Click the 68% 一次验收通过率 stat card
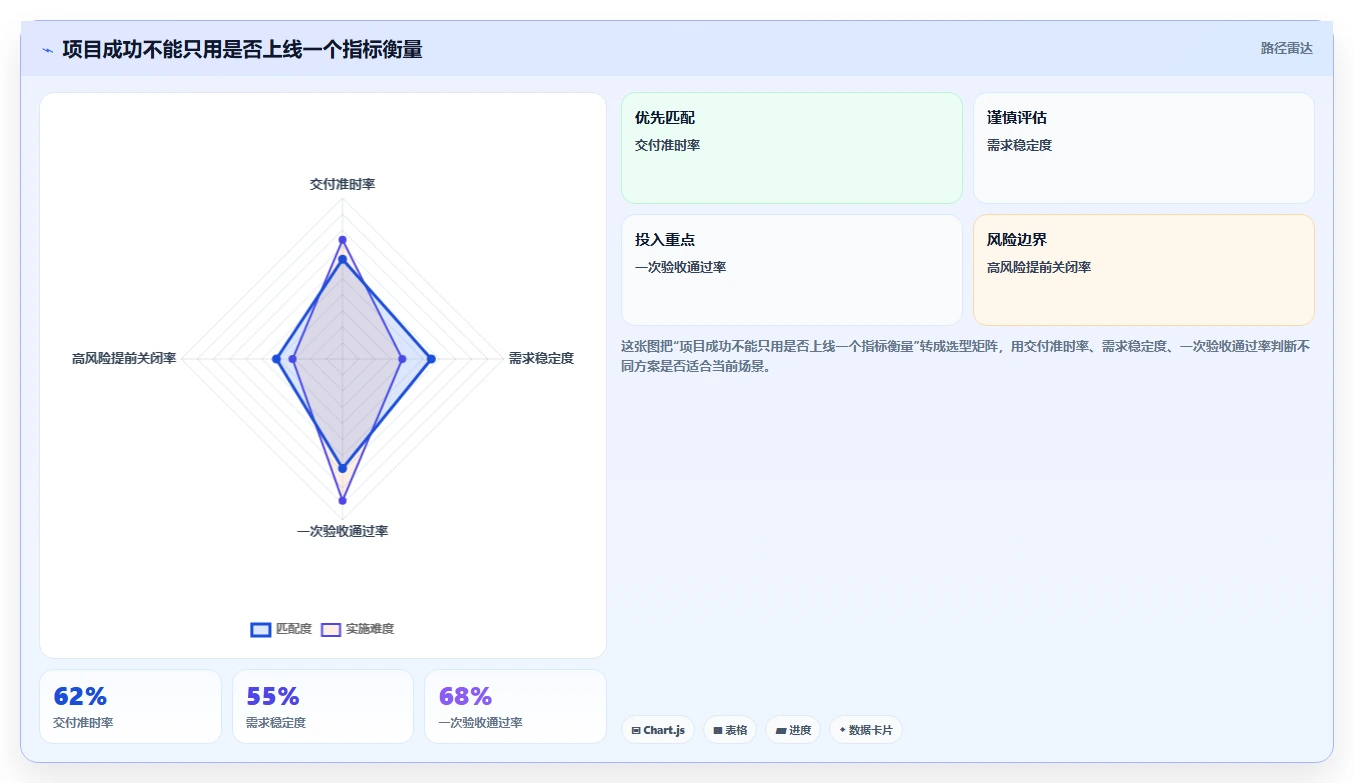 pyautogui.click(x=515, y=707)
